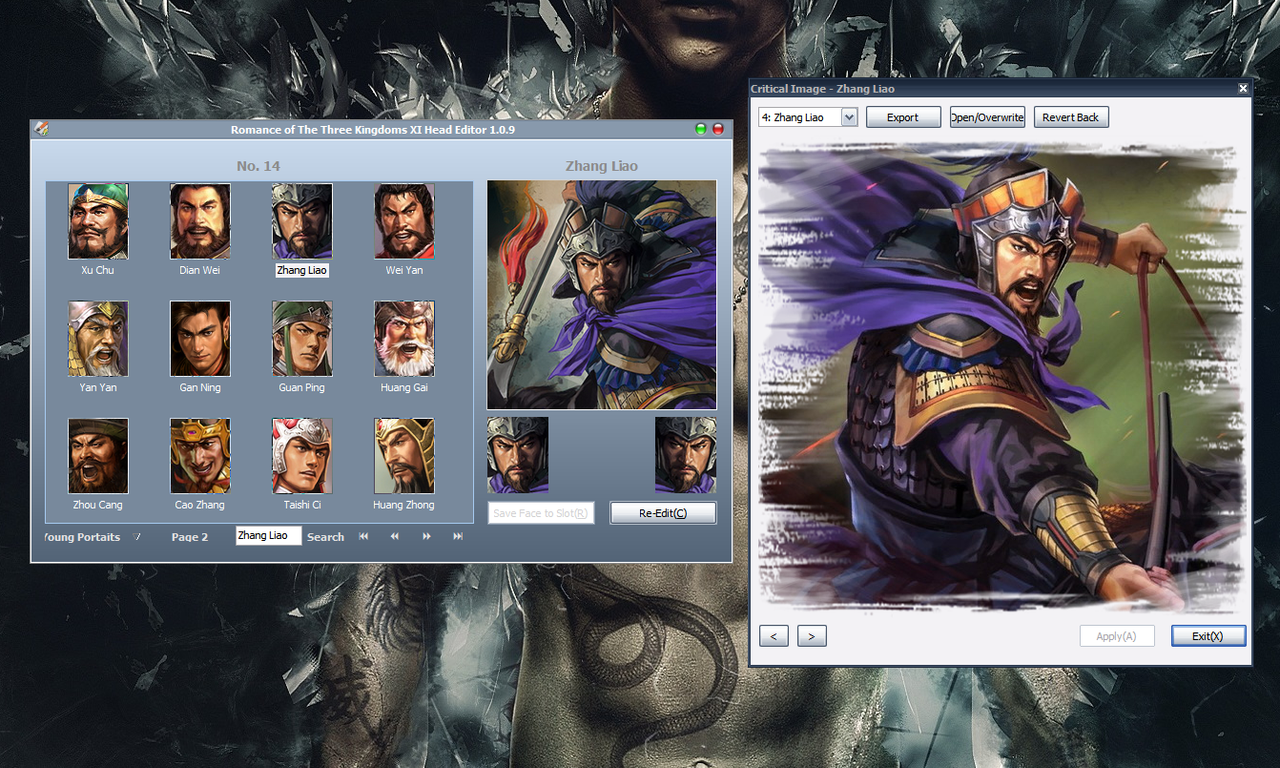
Task: Go to the next page of portraits
Action: [x=427, y=537]
